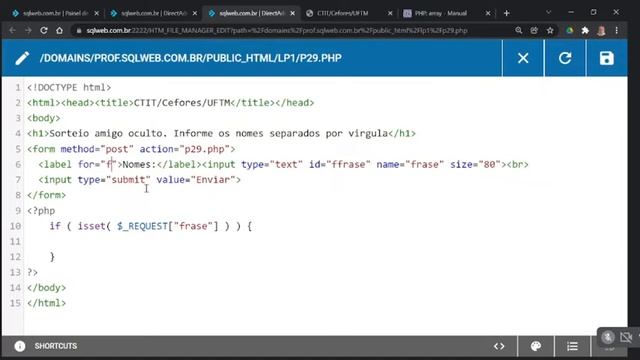
Task: Click the closing brace on line 12
Action: (52, 257)
